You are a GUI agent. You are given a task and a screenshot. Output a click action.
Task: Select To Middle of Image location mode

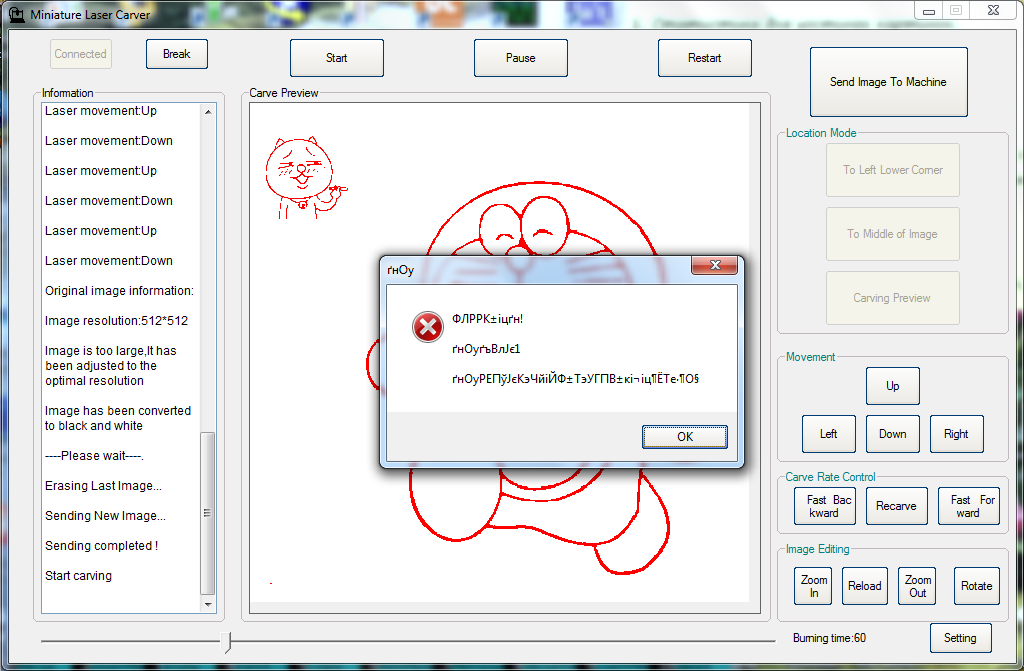click(x=893, y=234)
